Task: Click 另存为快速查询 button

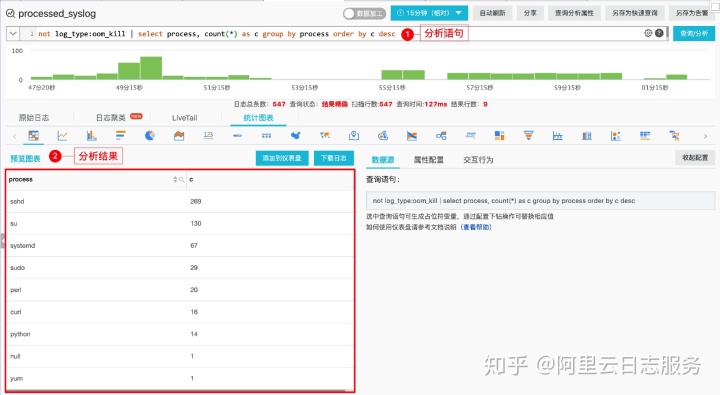Action: [635, 13]
